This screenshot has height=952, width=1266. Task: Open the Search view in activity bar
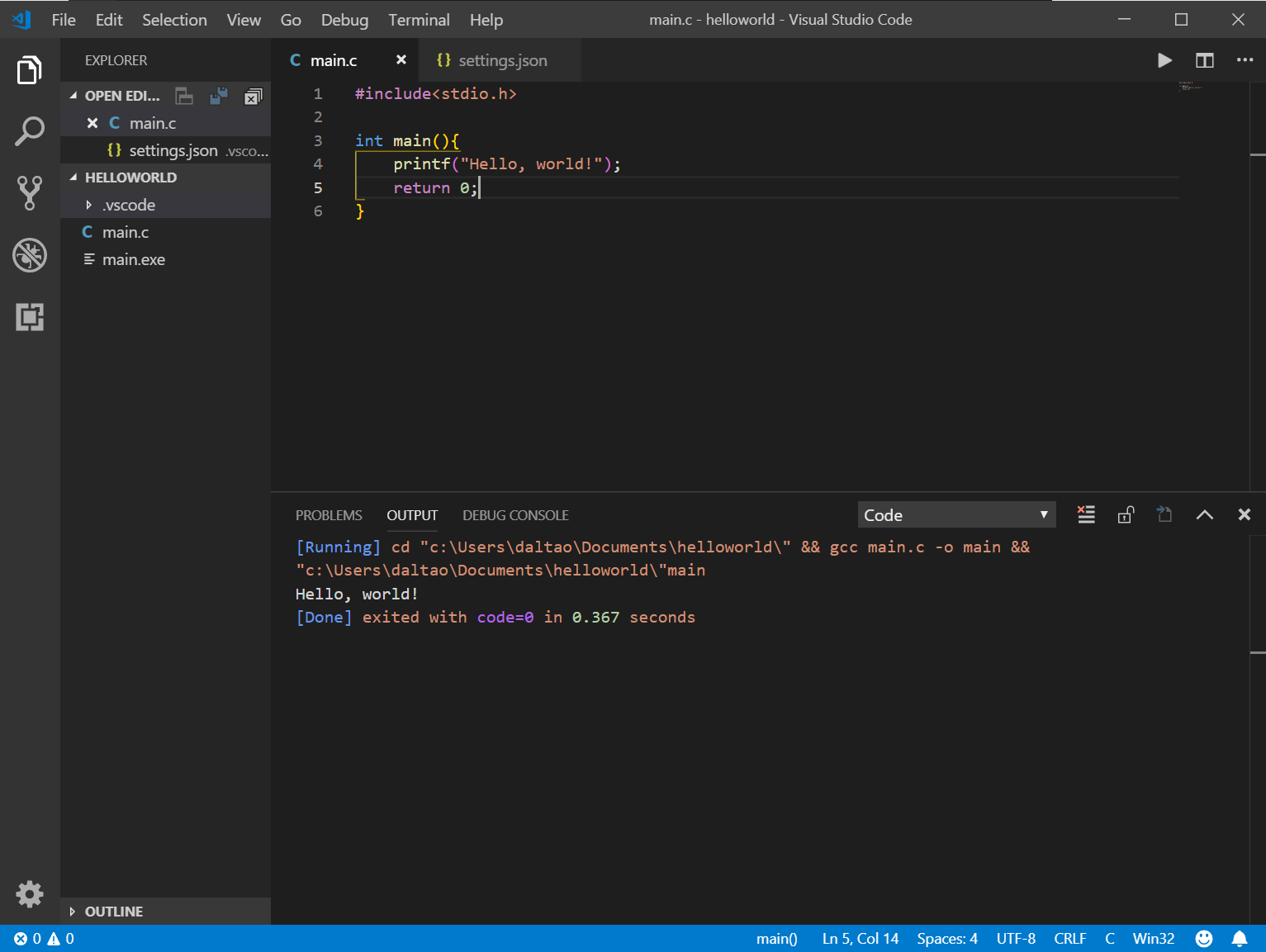(x=30, y=131)
